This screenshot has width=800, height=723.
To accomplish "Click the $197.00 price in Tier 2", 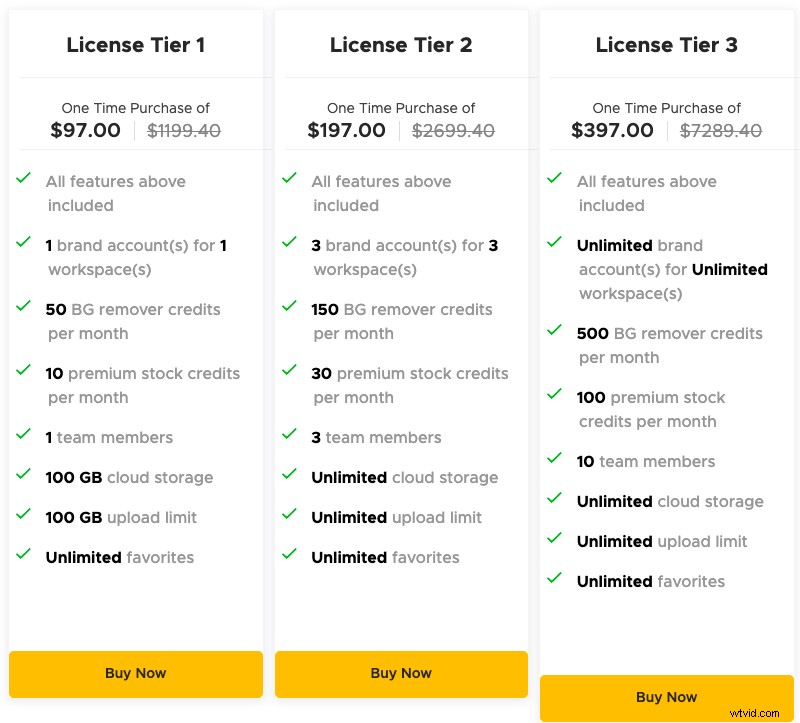I will [345, 130].
